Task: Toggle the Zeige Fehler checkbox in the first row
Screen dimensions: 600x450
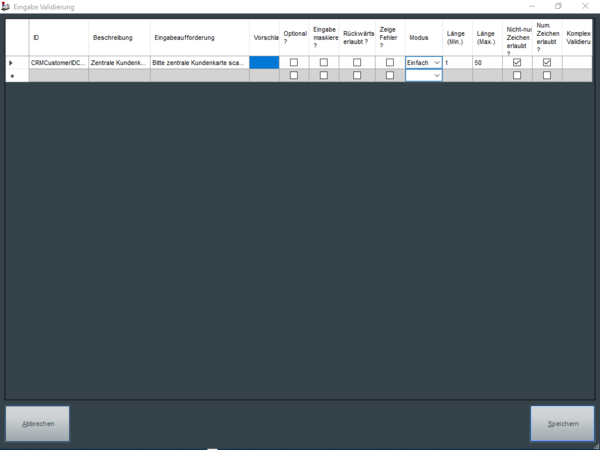Action: coord(390,62)
